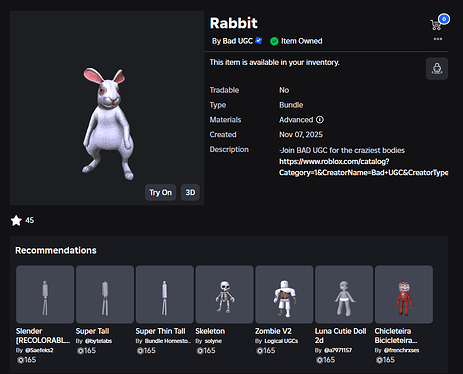This screenshot has height=374, width=463.
Task: Open the shopping cart icon
Action: coord(436,25)
